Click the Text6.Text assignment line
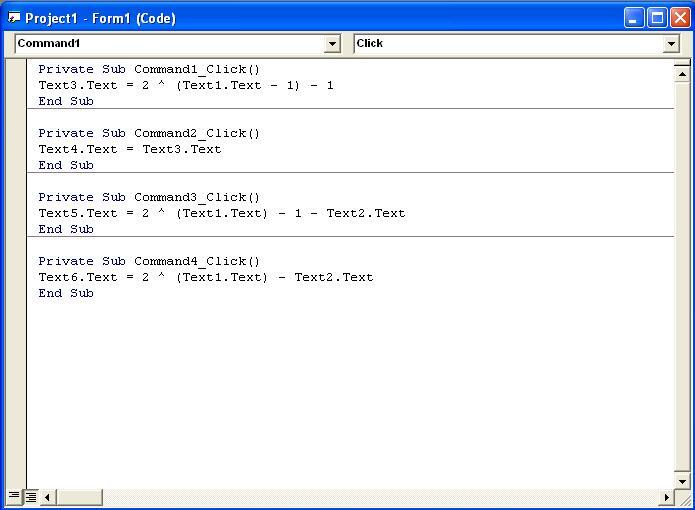The image size is (695, 510). click(x=206, y=277)
